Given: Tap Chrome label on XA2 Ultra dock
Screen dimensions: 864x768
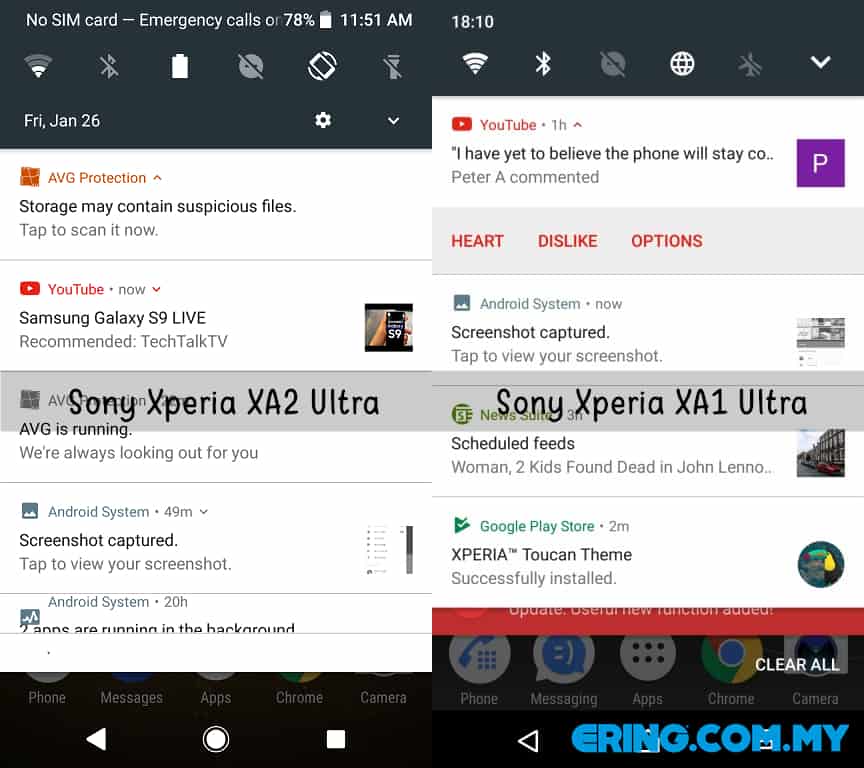Looking at the screenshot, I should 300,697.
